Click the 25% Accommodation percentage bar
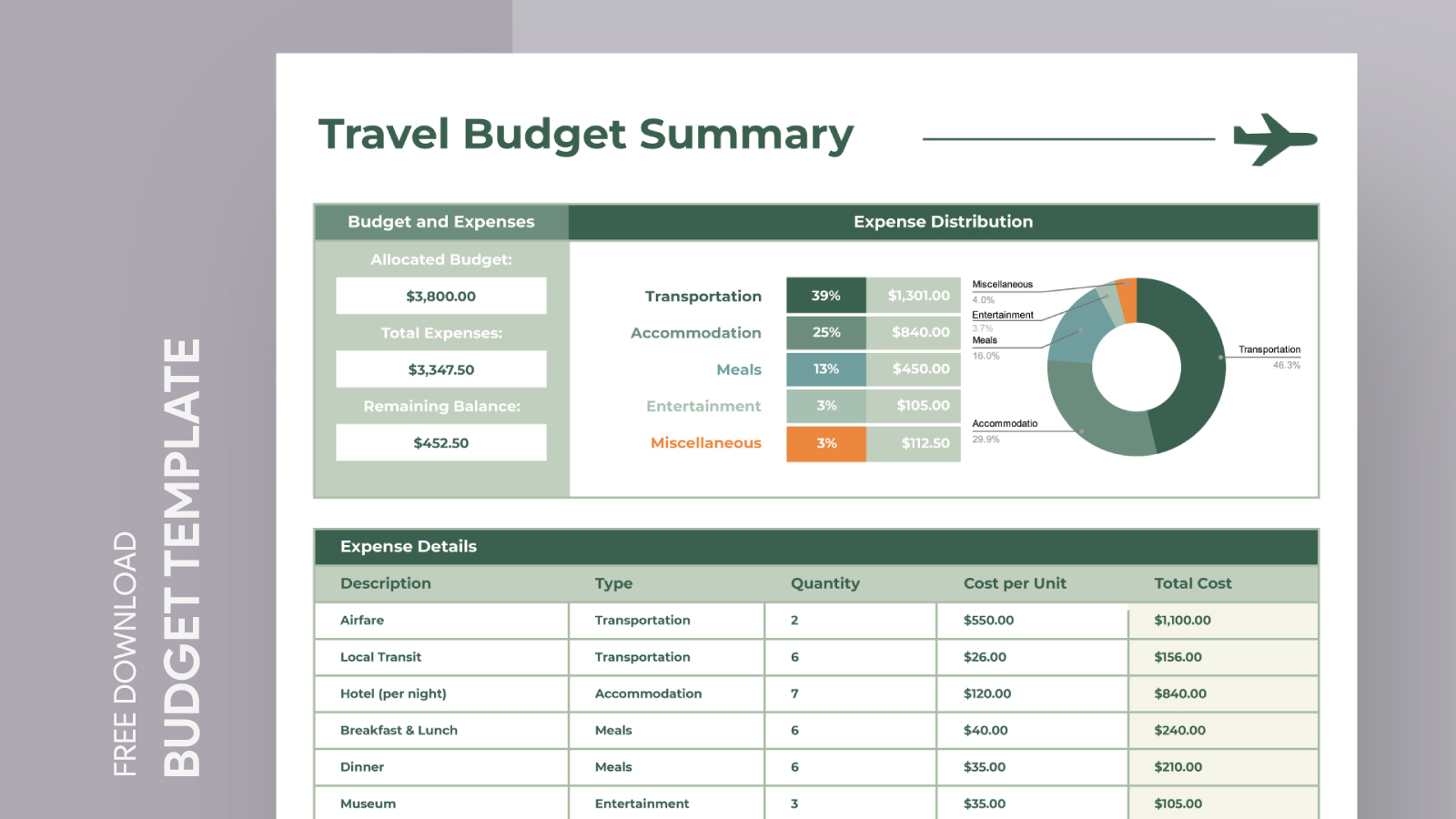The height and width of the screenshot is (819, 1456). tap(824, 332)
